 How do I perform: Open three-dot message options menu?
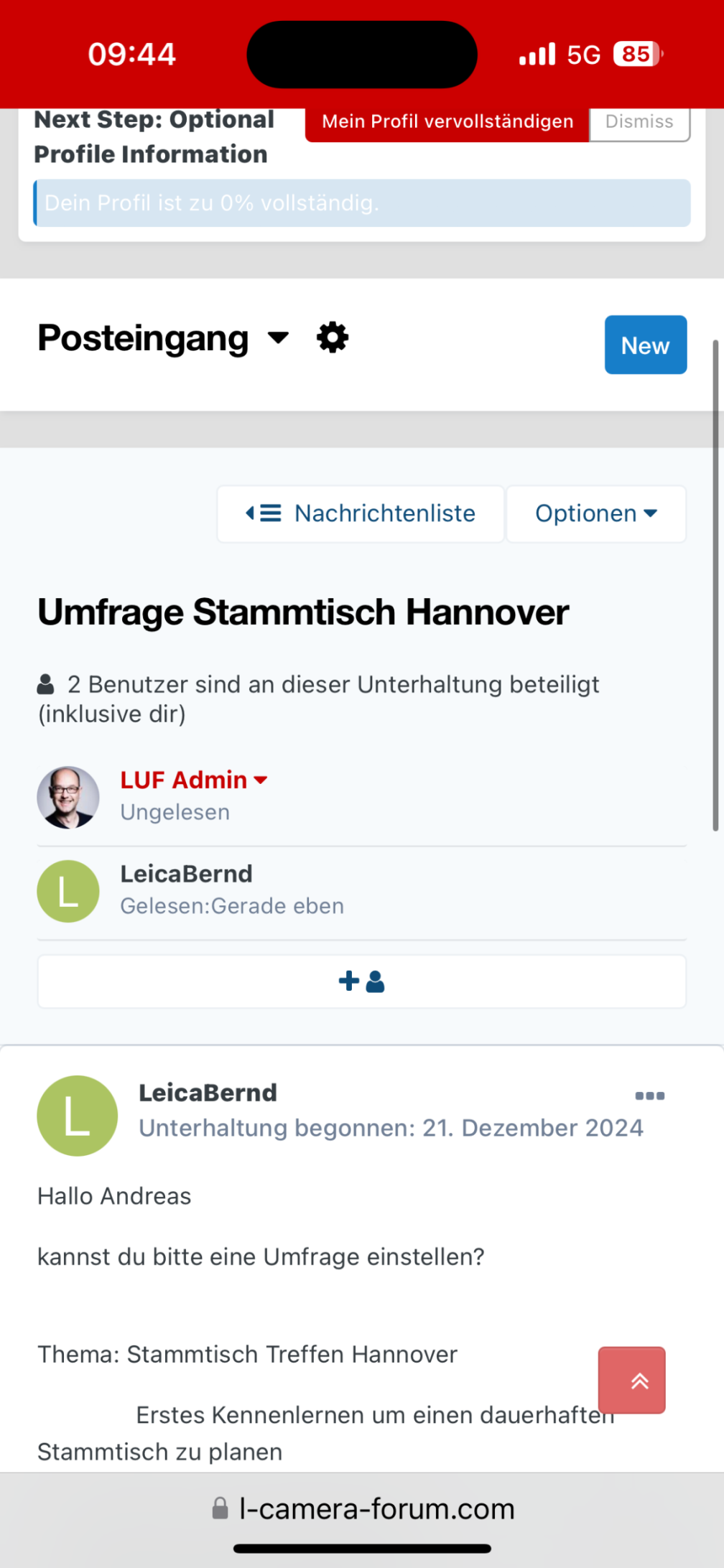[649, 1096]
